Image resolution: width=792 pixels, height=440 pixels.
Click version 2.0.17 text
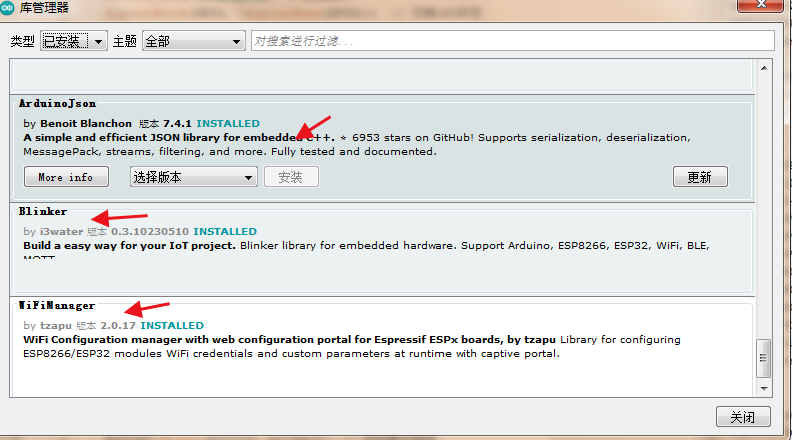coord(118,325)
